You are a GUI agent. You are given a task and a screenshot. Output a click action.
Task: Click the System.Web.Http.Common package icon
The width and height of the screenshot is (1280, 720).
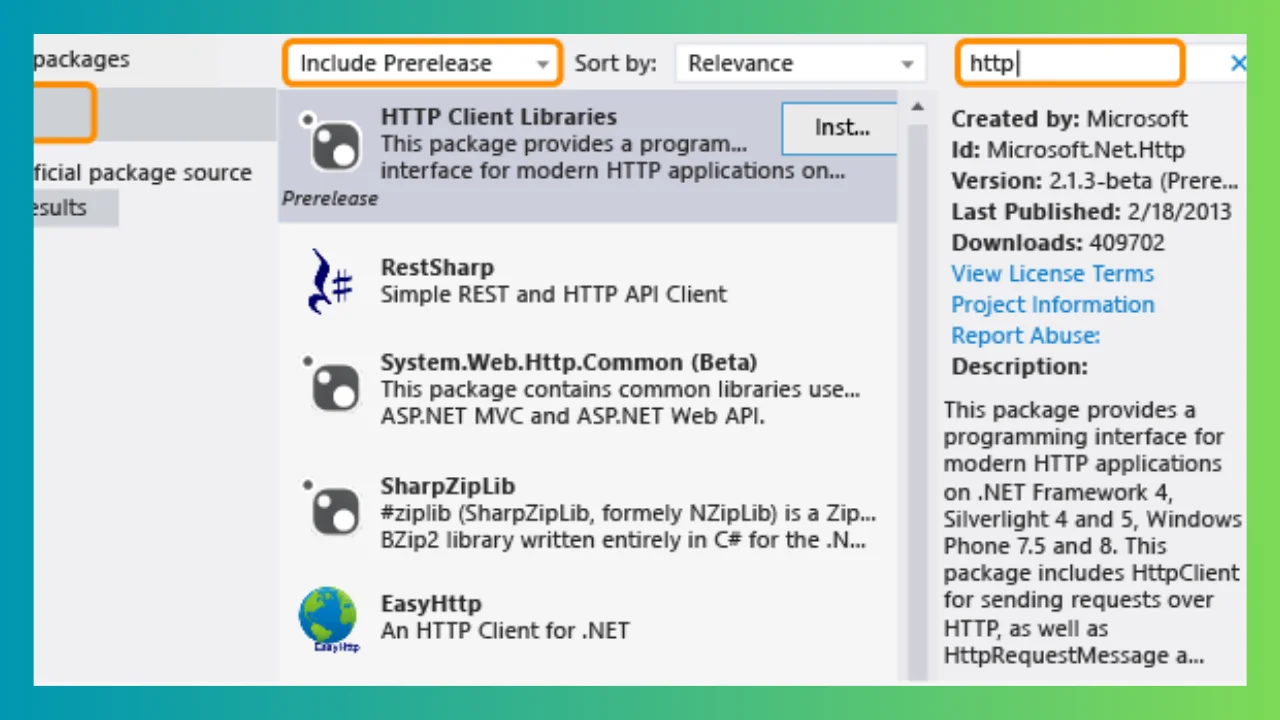click(x=331, y=384)
